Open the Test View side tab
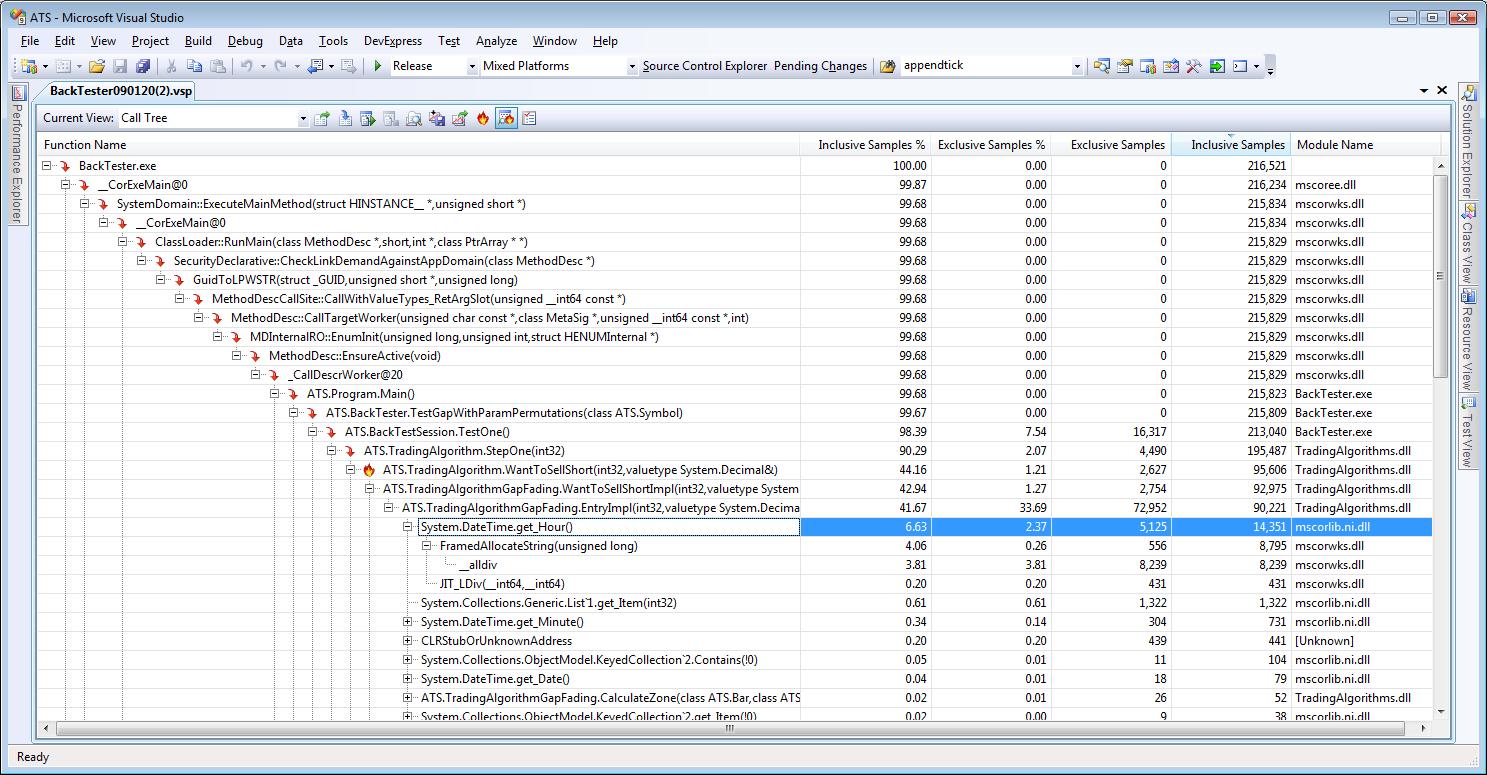Viewport: 1487px width, 775px height. [x=1469, y=433]
